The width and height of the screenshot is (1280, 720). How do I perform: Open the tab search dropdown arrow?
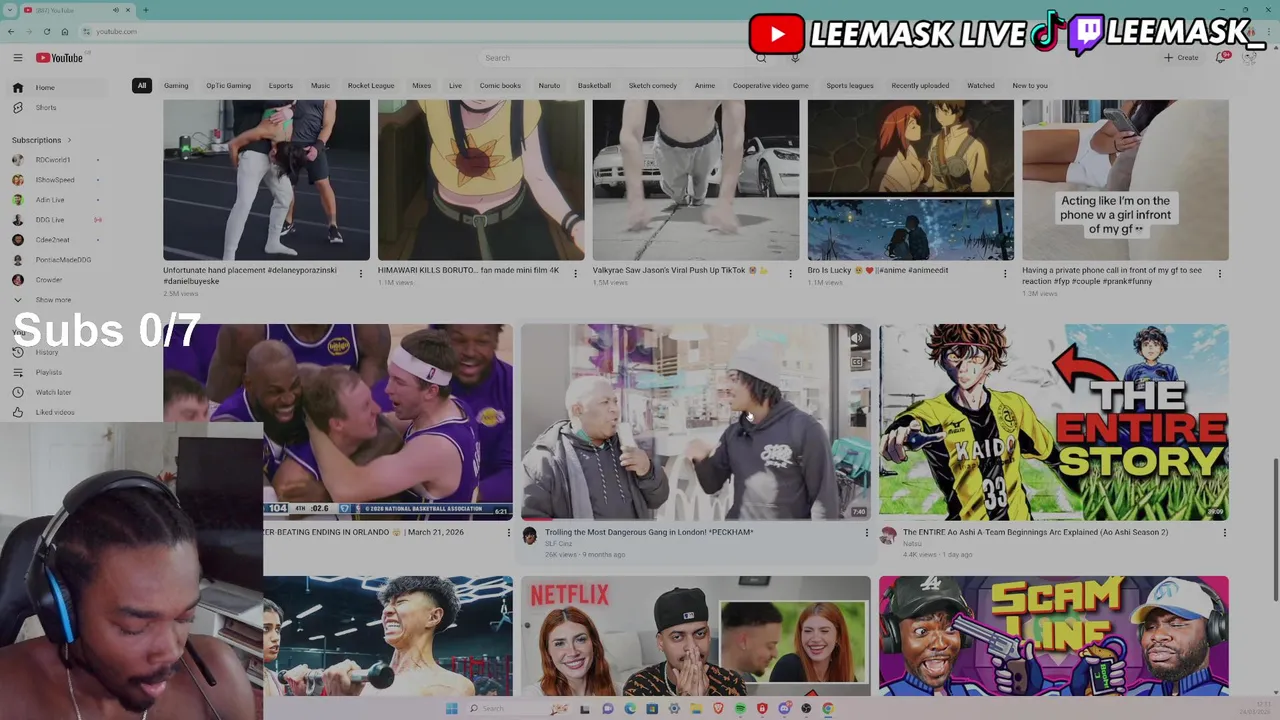point(10,10)
